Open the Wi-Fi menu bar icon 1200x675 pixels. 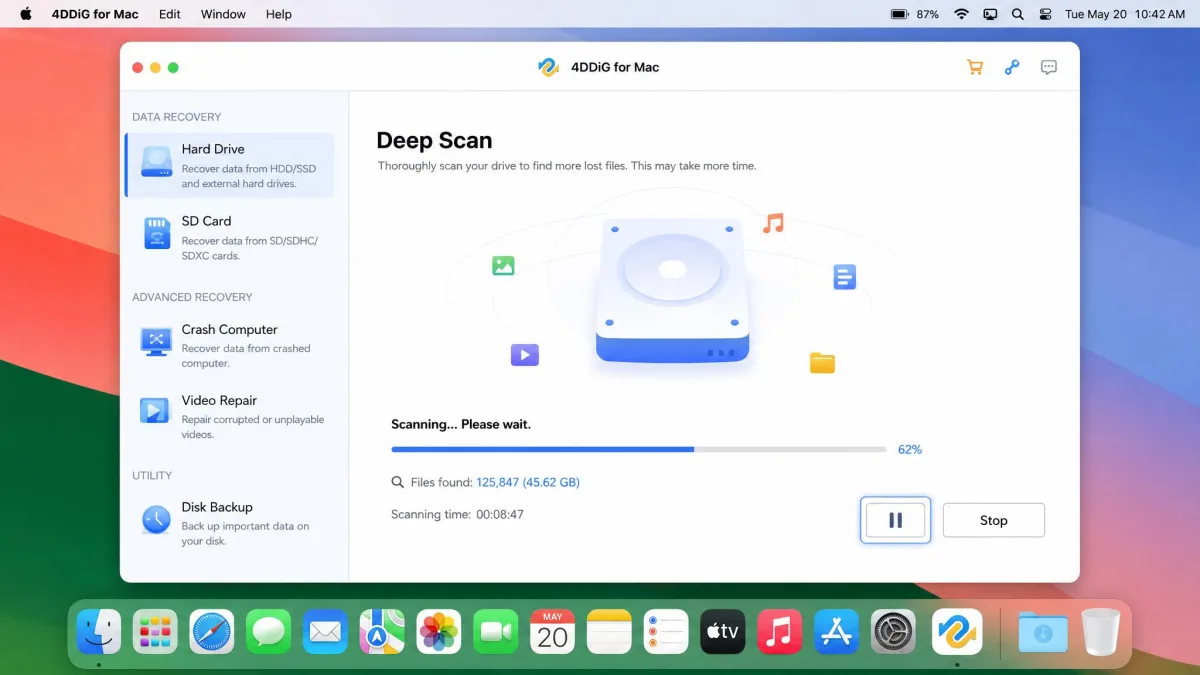[962, 14]
